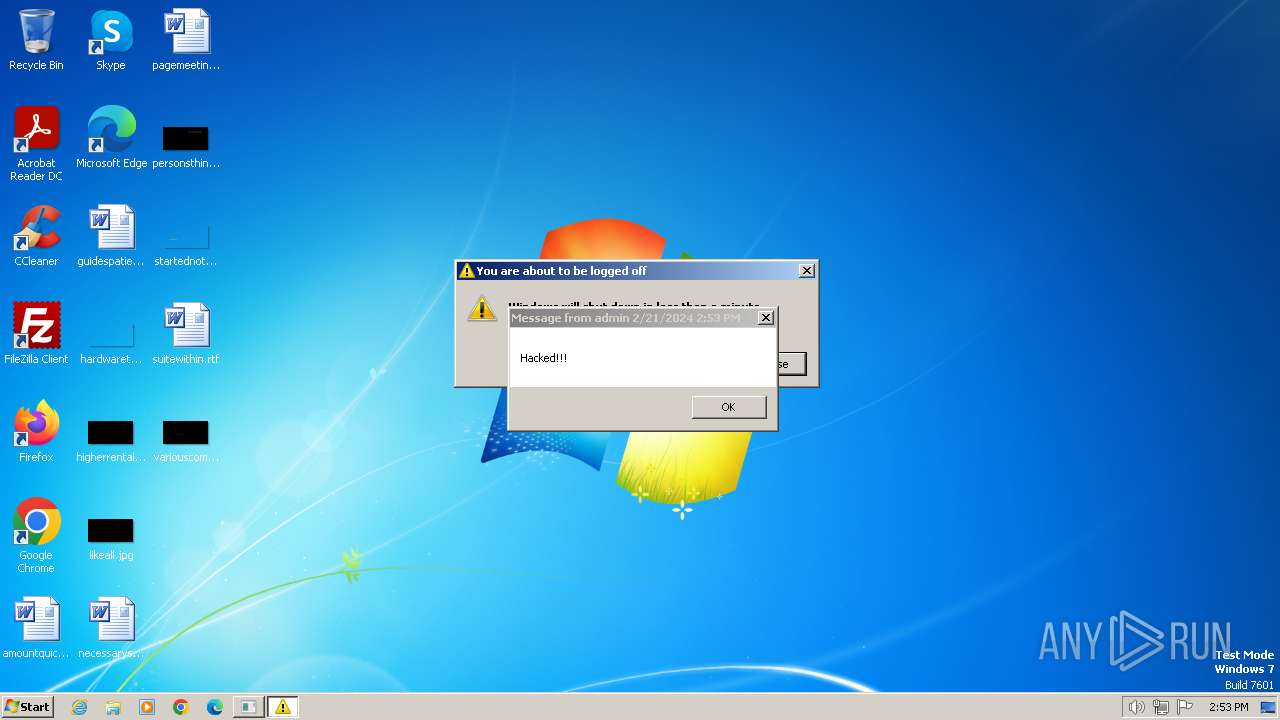Screen dimensions: 1280x720
Task: Switch to the running app taskbar button beside Edge
Action: click(248, 707)
